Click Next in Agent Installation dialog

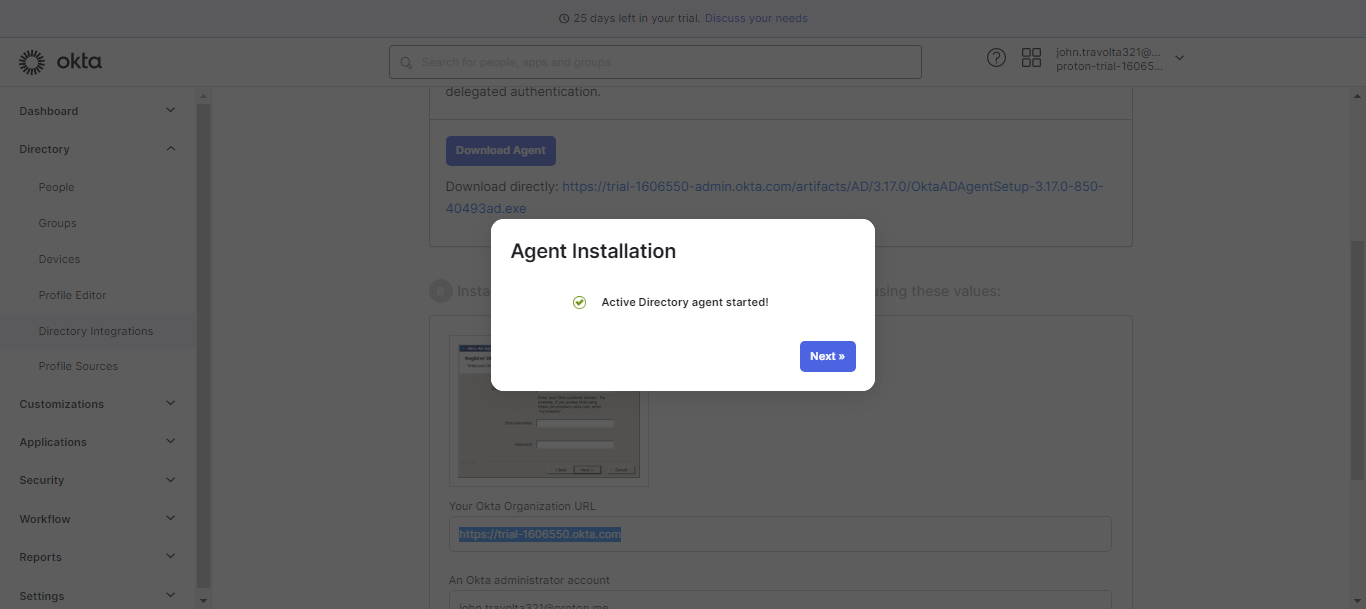(827, 356)
